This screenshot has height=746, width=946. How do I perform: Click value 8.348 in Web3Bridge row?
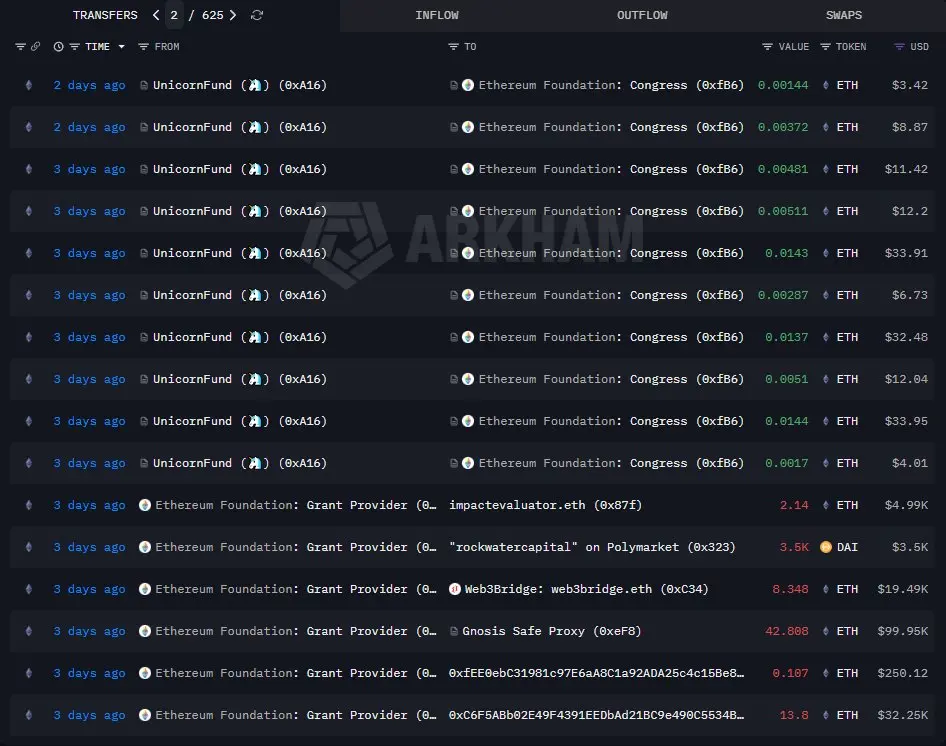pyautogui.click(x=790, y=589)
